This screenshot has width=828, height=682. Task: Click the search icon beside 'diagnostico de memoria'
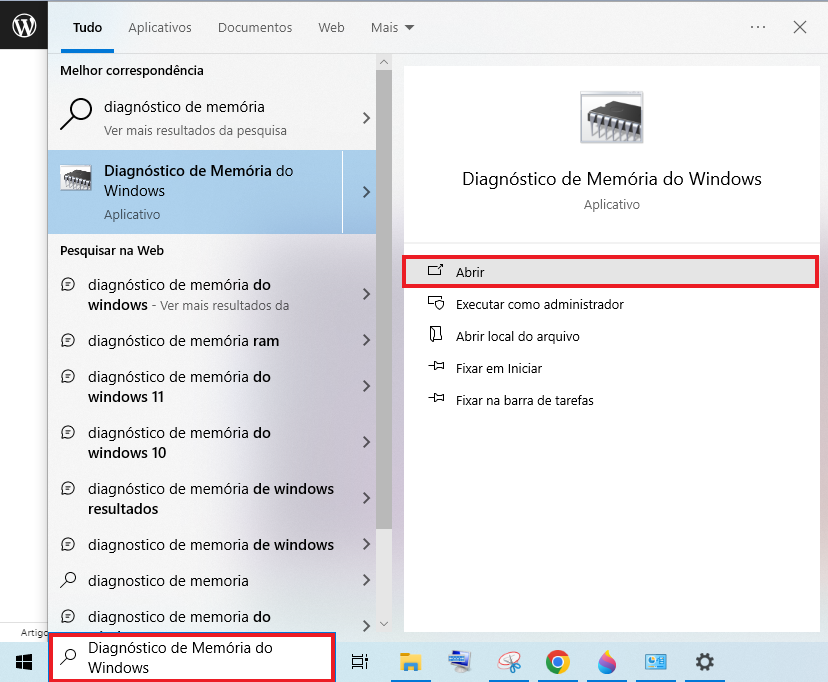coord(68,580)
